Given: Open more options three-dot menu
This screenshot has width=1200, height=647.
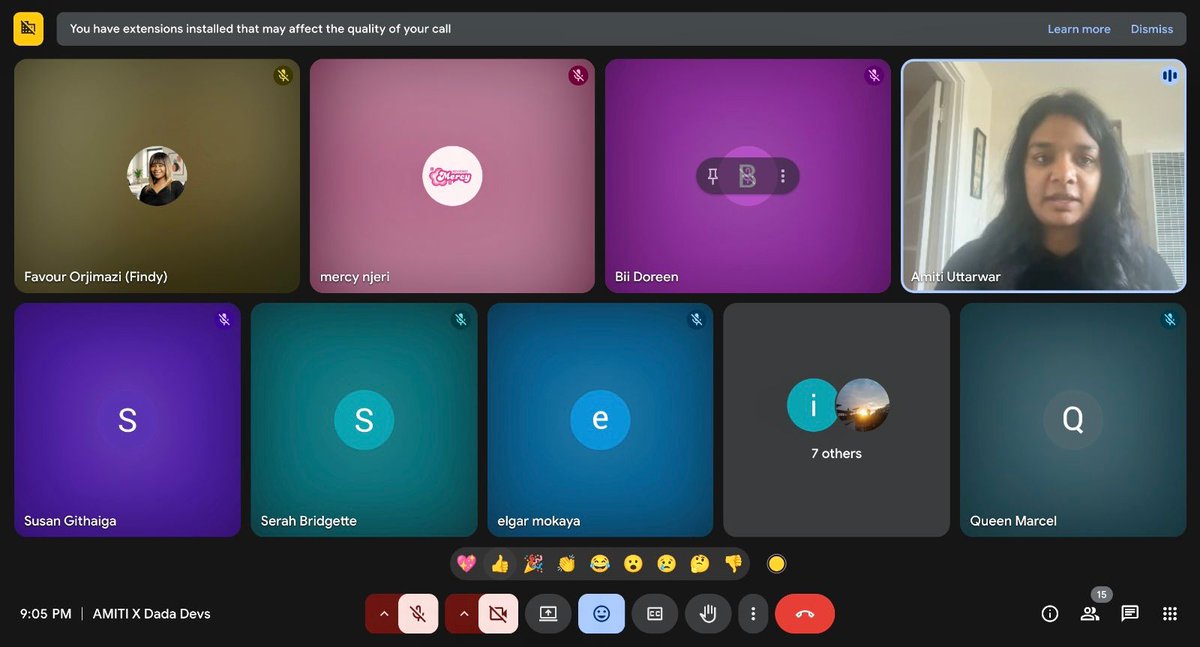Looking at the screenshot, I should tap(753, 614).
